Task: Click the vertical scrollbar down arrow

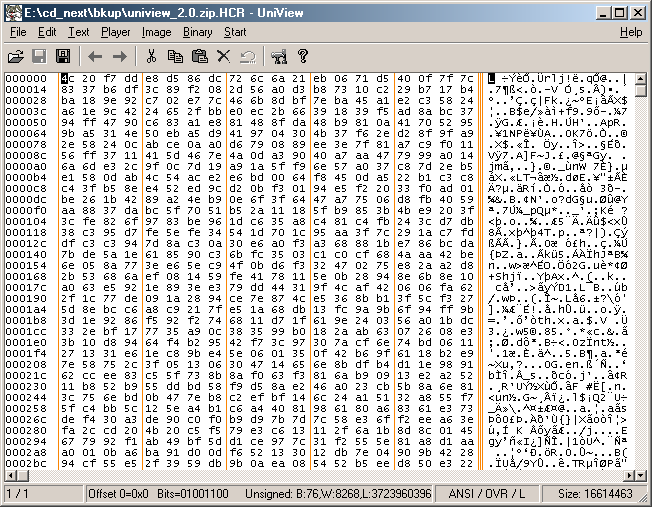Action: (641, 475)
